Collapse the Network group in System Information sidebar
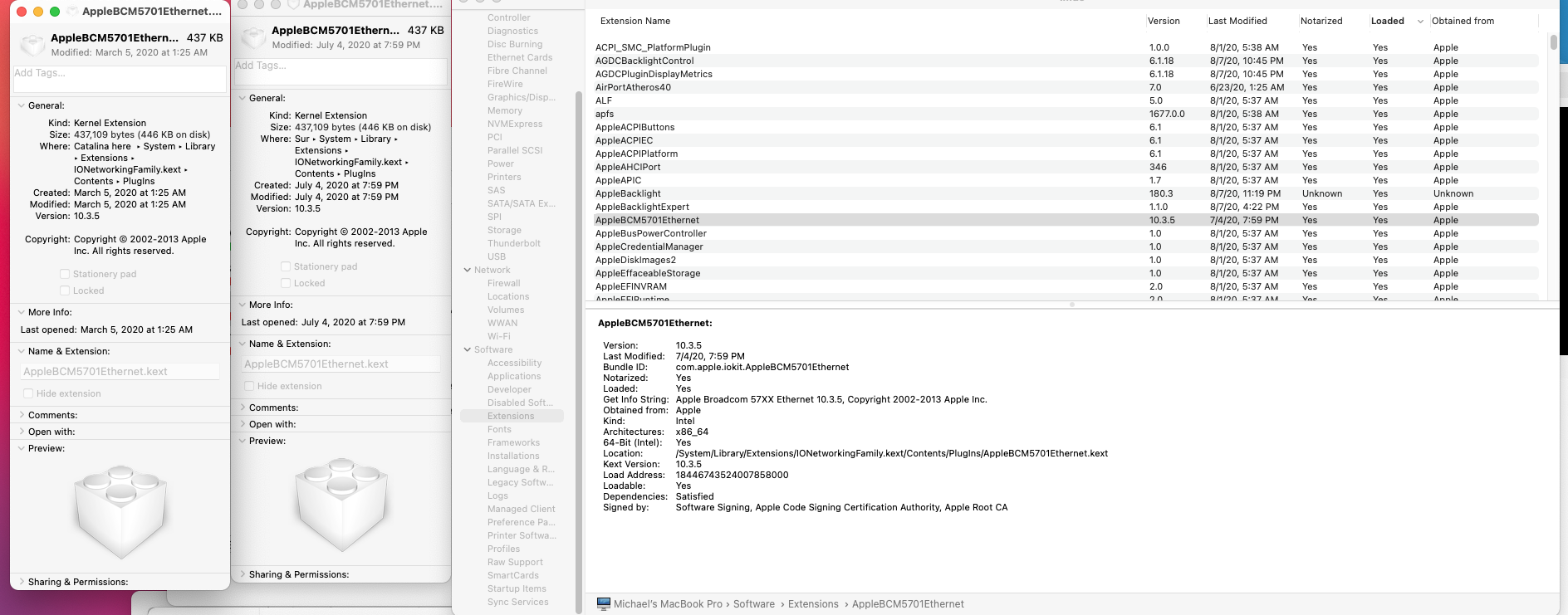The height and width of the screenshot is (615, 1568). (468, 270)
